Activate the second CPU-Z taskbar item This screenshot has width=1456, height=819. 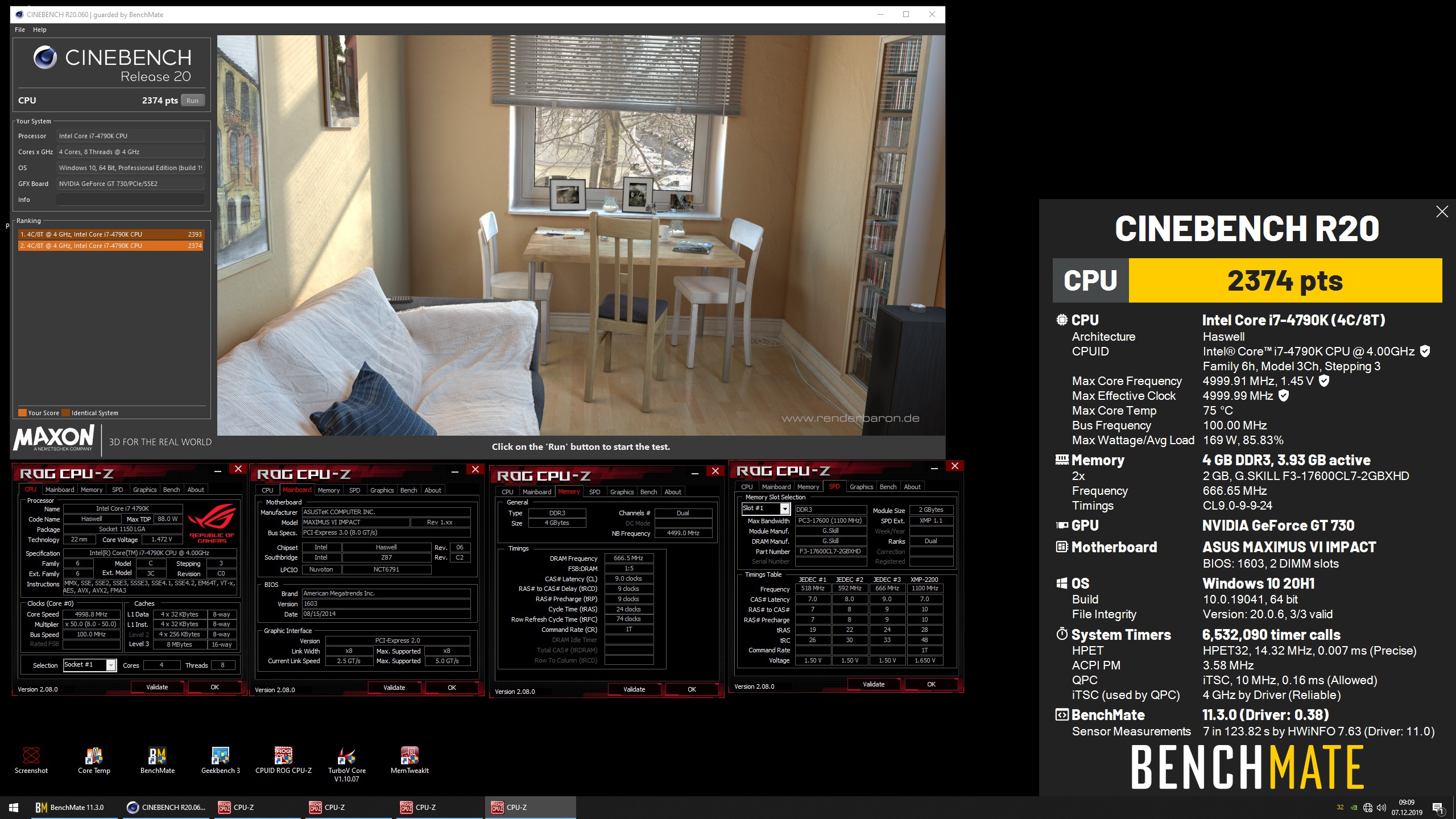point(348,808)
